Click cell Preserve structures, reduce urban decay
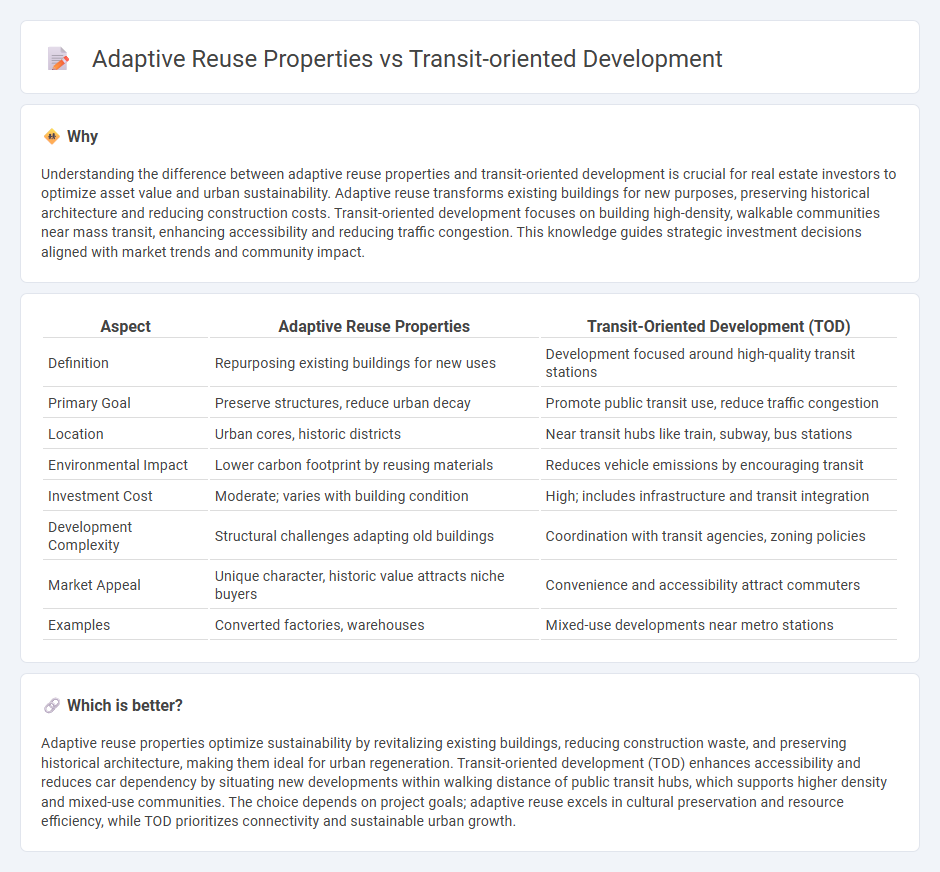The image size is (940, 872). 374,403
